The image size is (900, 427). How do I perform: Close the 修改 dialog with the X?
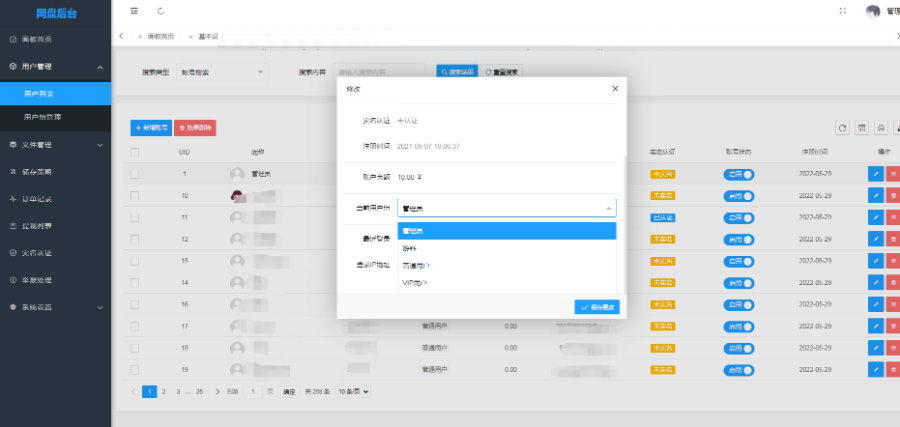615,89
